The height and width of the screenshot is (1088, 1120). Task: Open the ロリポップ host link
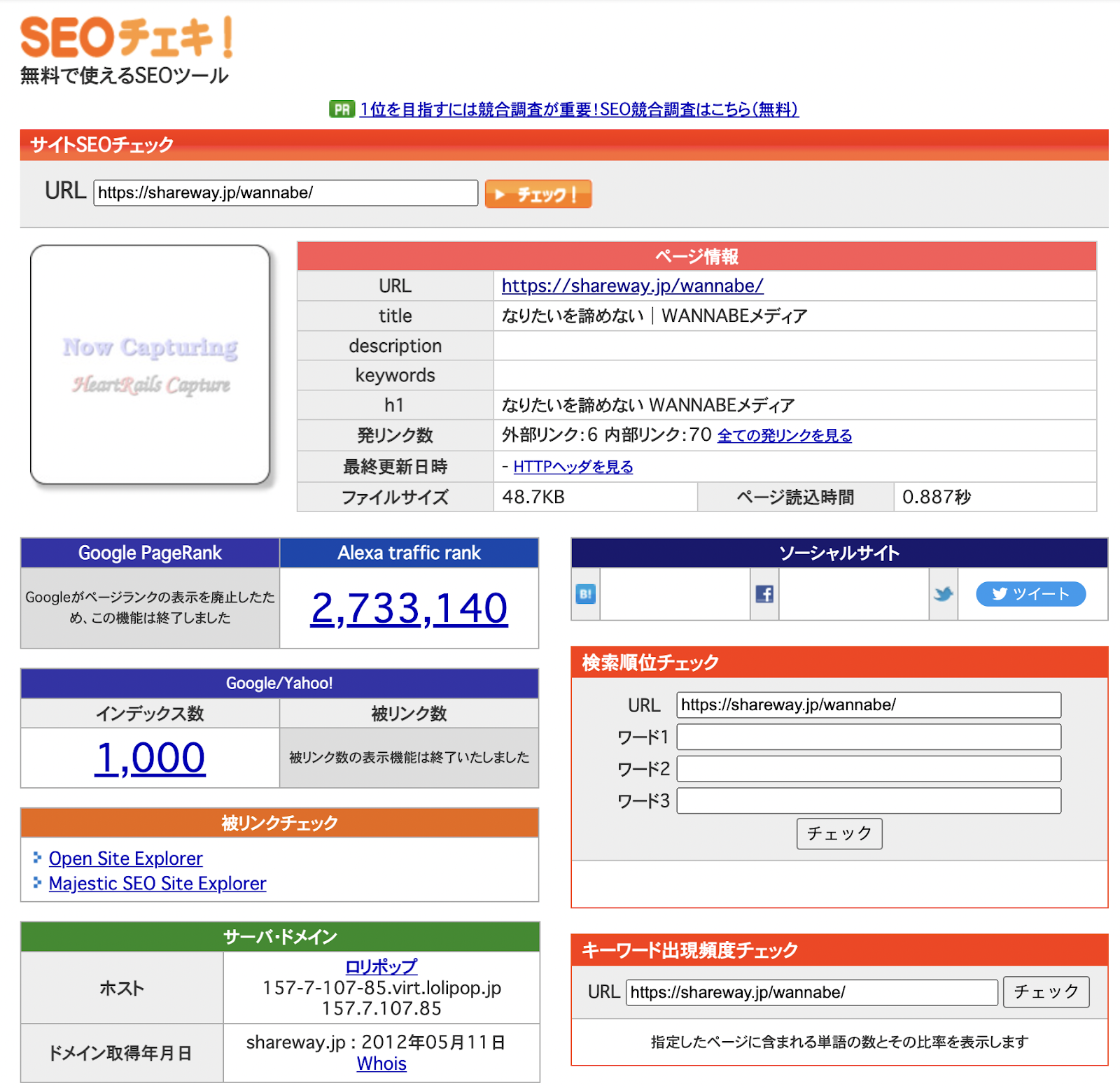(381, 967)
